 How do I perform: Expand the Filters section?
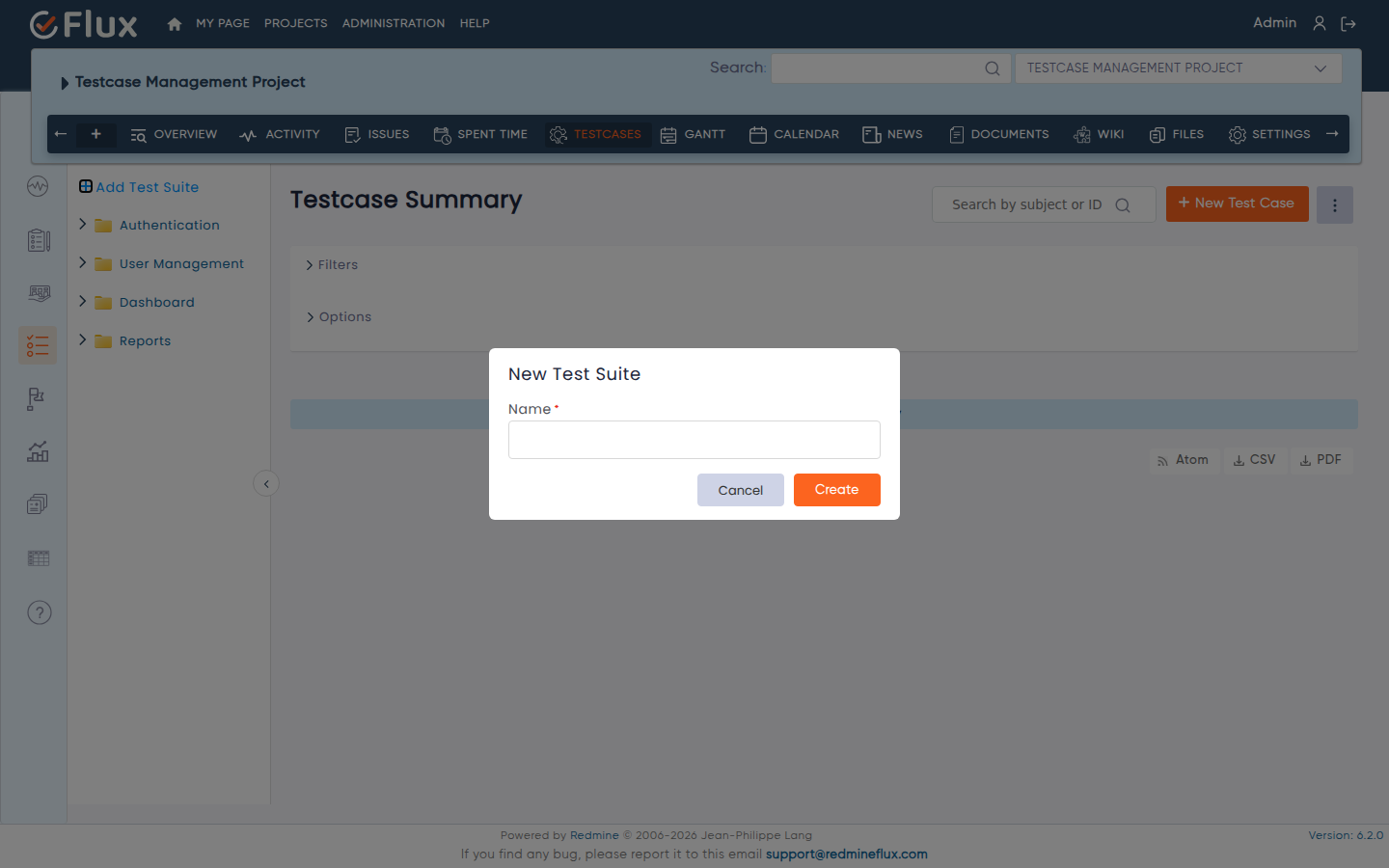click(x=332, y=265)
